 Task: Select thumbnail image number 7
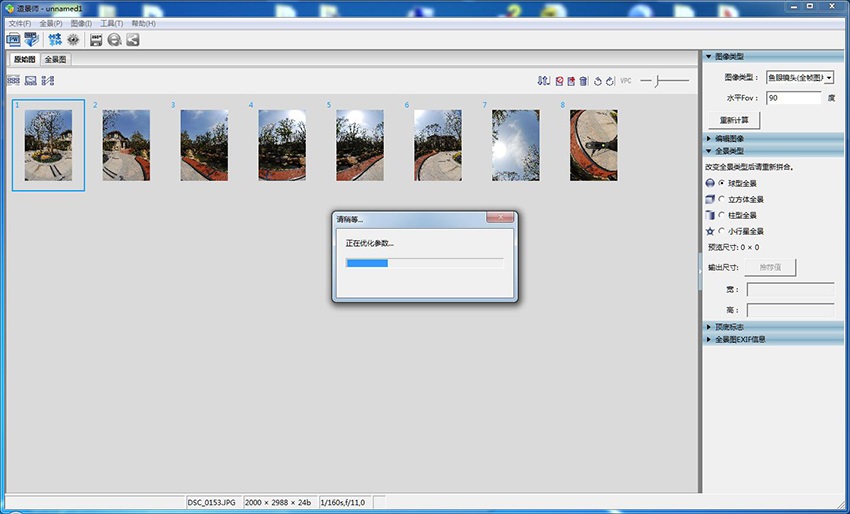(x=515, y=145)
